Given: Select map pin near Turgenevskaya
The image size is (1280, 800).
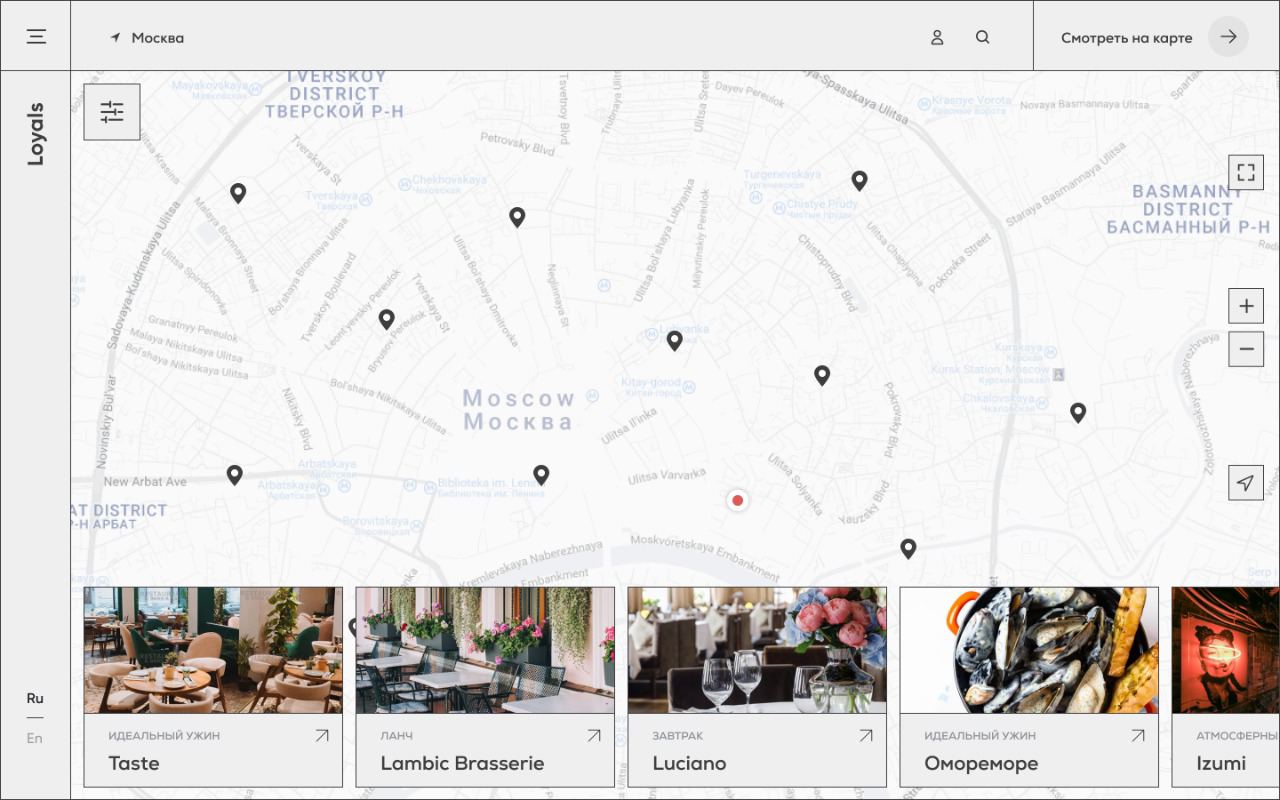Looking at the screenshot, I should pyautogui.click(x=859, y=180).
